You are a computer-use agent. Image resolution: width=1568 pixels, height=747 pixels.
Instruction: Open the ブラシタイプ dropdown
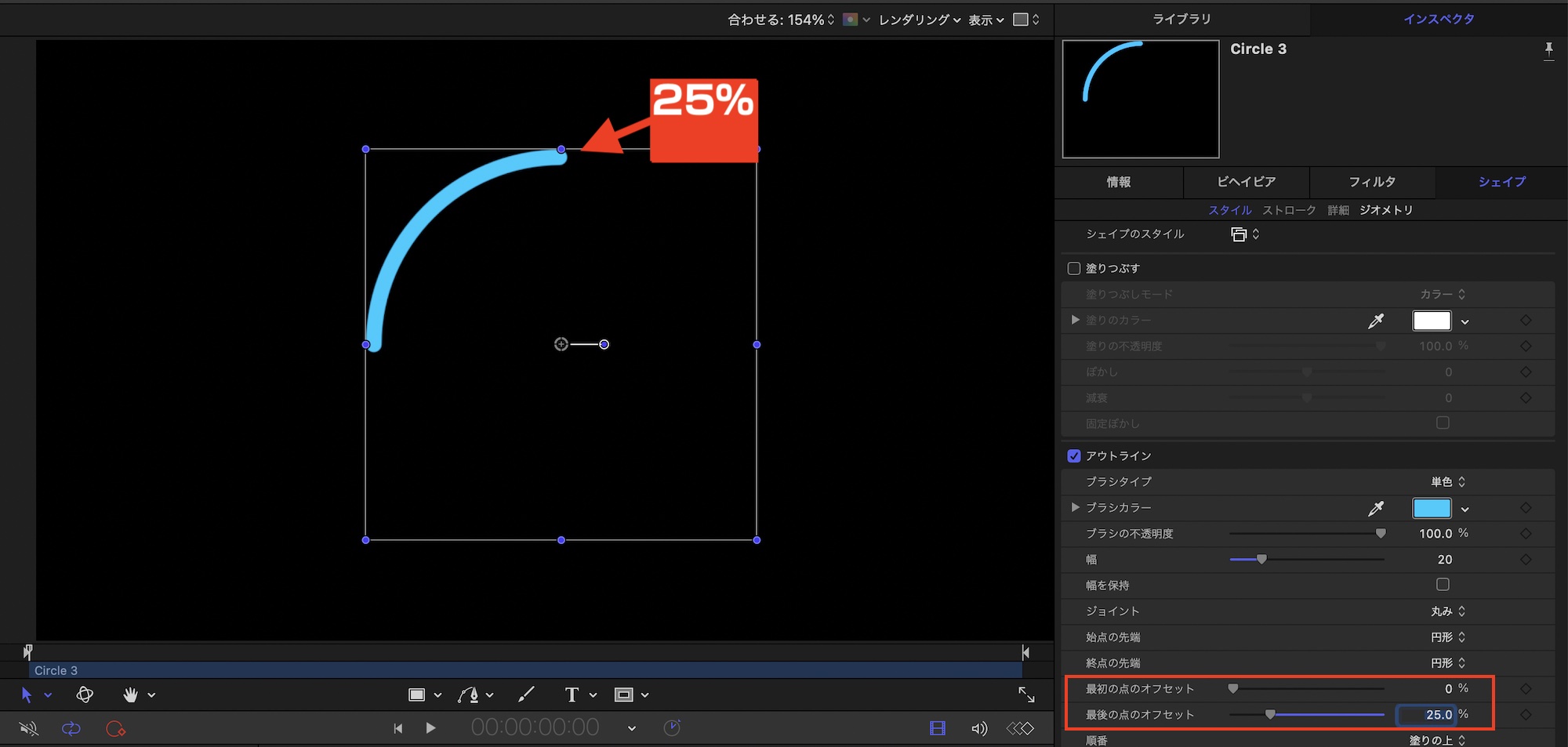click(x=1447, y=481)
